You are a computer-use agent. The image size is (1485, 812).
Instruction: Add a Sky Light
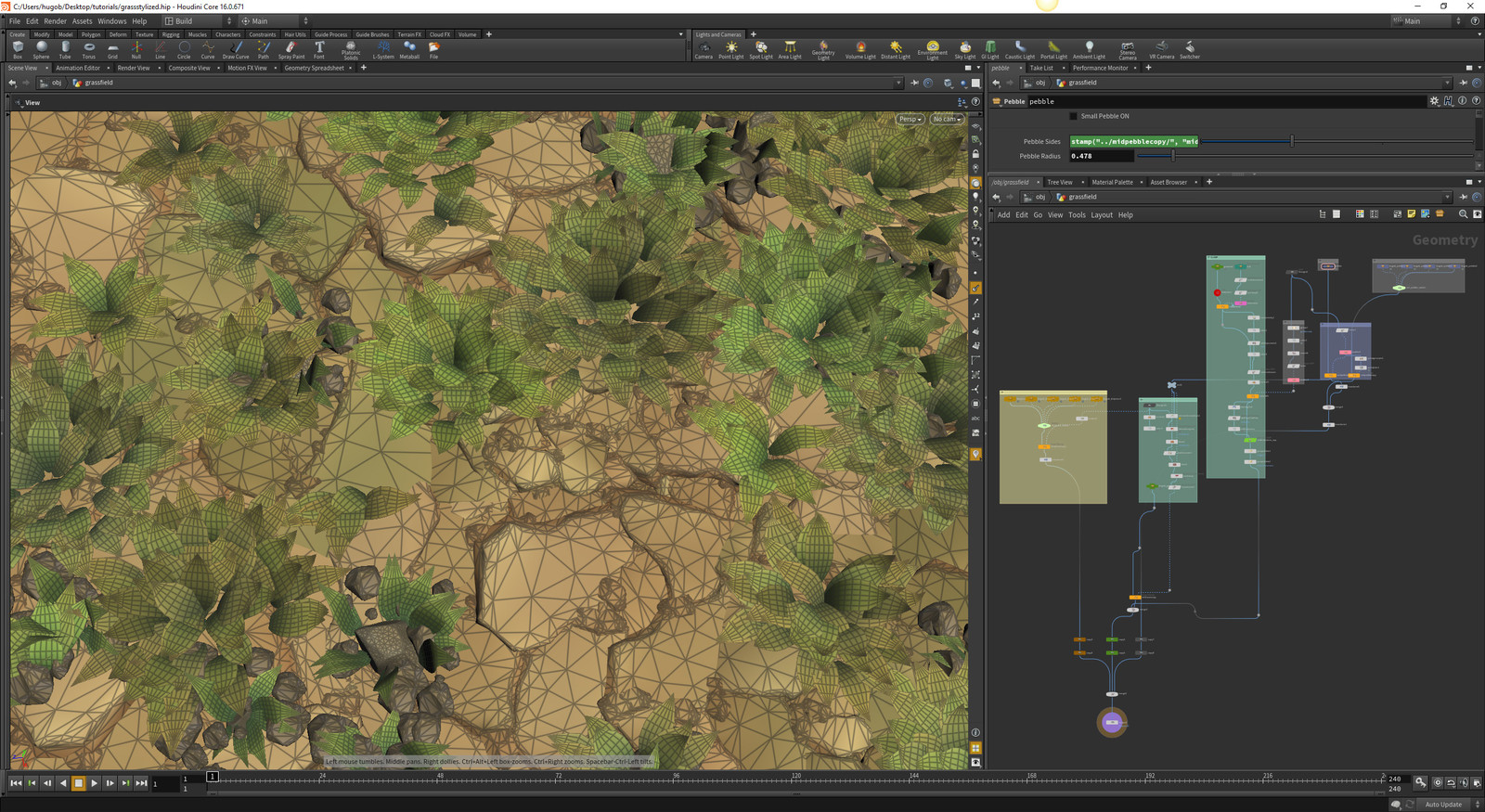(x=965, y=49)
